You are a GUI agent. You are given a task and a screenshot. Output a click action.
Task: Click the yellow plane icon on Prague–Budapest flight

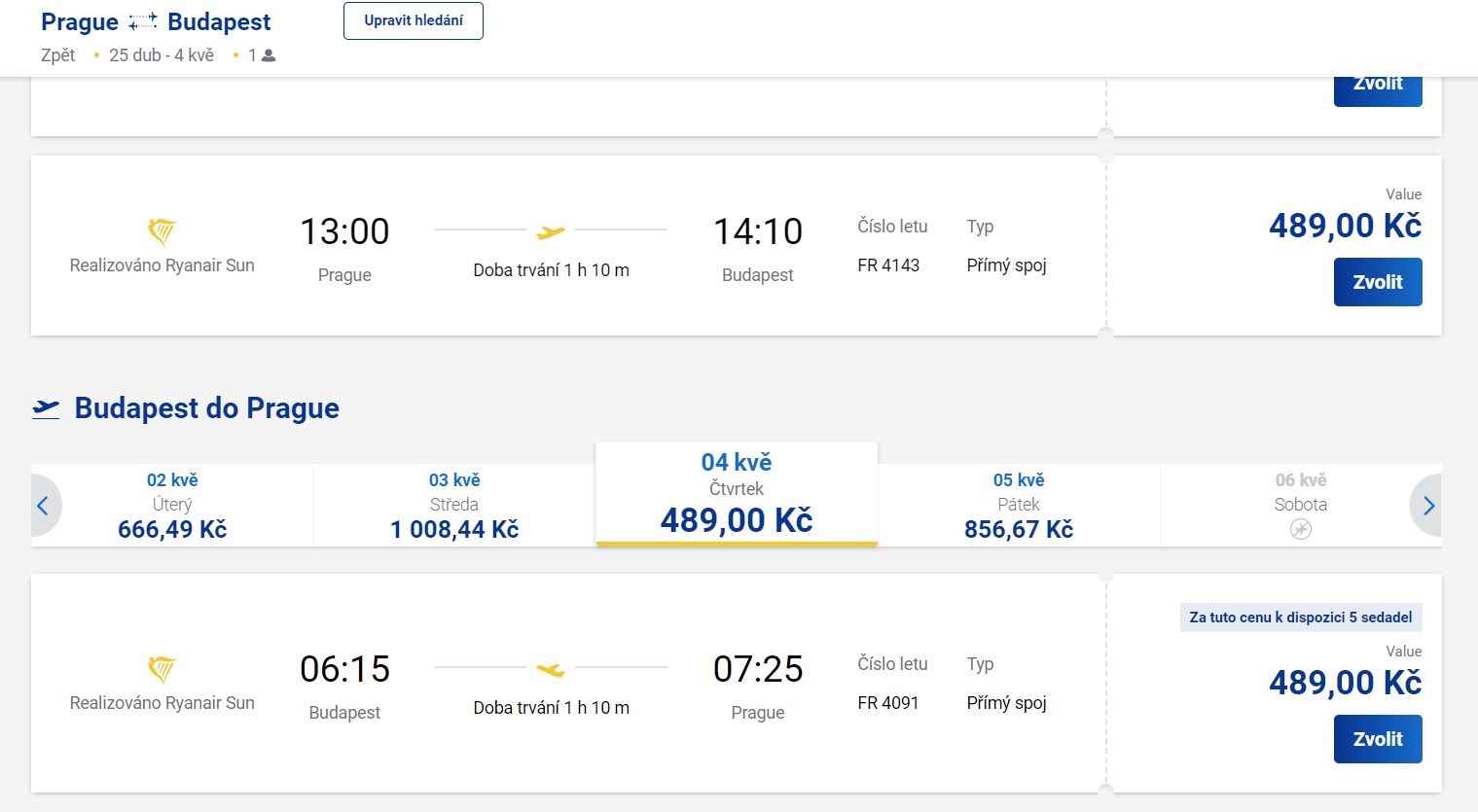551,231
